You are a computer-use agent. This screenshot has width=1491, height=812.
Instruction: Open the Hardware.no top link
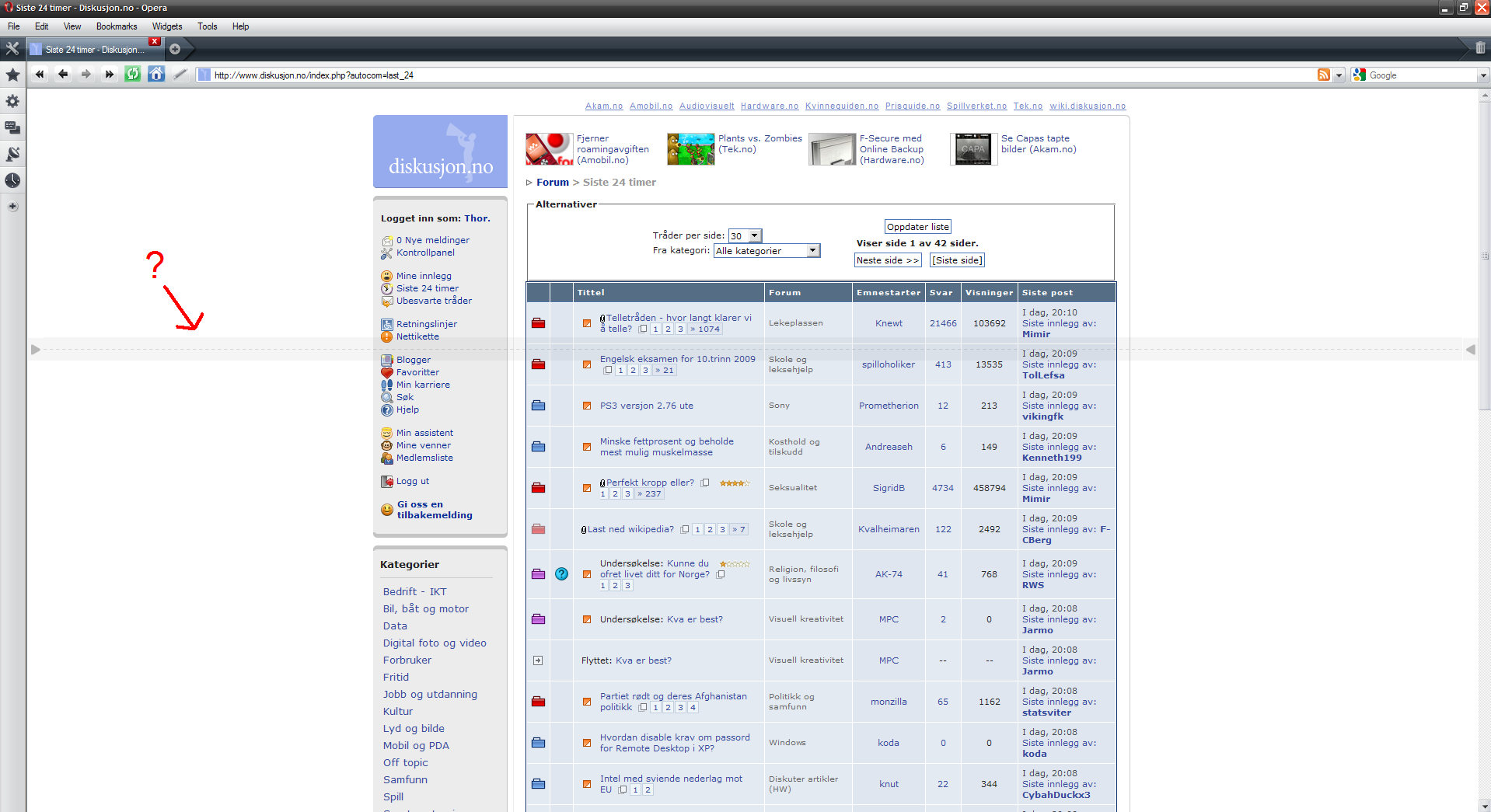point(770,106)
